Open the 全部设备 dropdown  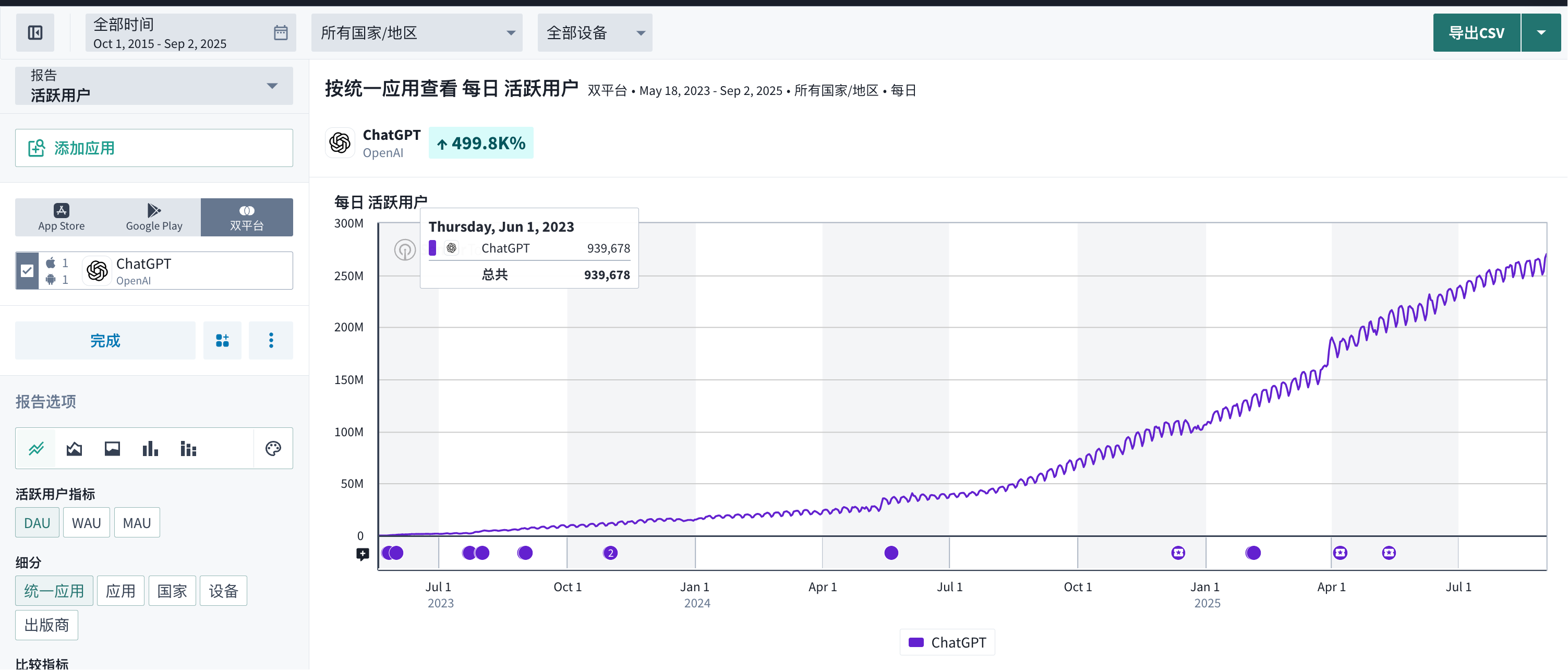click(595, 32)
